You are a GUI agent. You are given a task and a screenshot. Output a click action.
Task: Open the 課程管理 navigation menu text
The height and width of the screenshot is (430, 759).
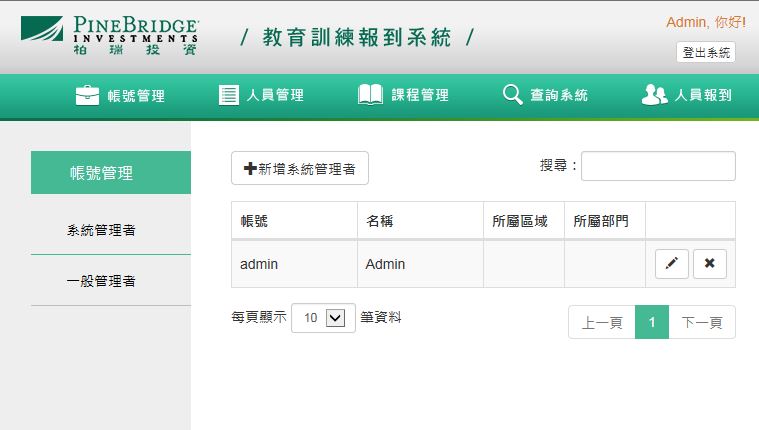click(420, 95)
